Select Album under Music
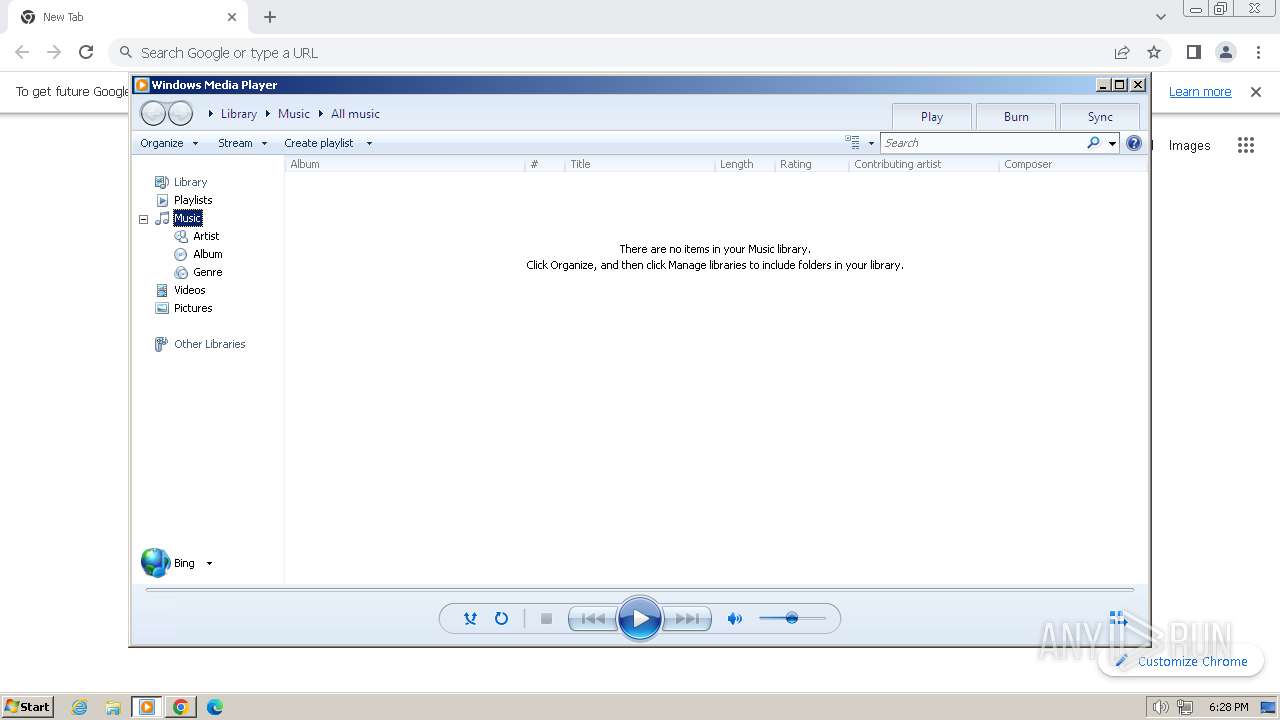The width and height of the screenshot is (1280, 720). point(208,254)
